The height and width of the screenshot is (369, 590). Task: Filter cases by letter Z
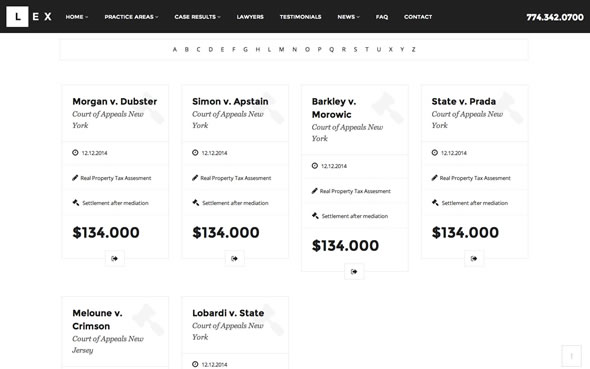414,49
